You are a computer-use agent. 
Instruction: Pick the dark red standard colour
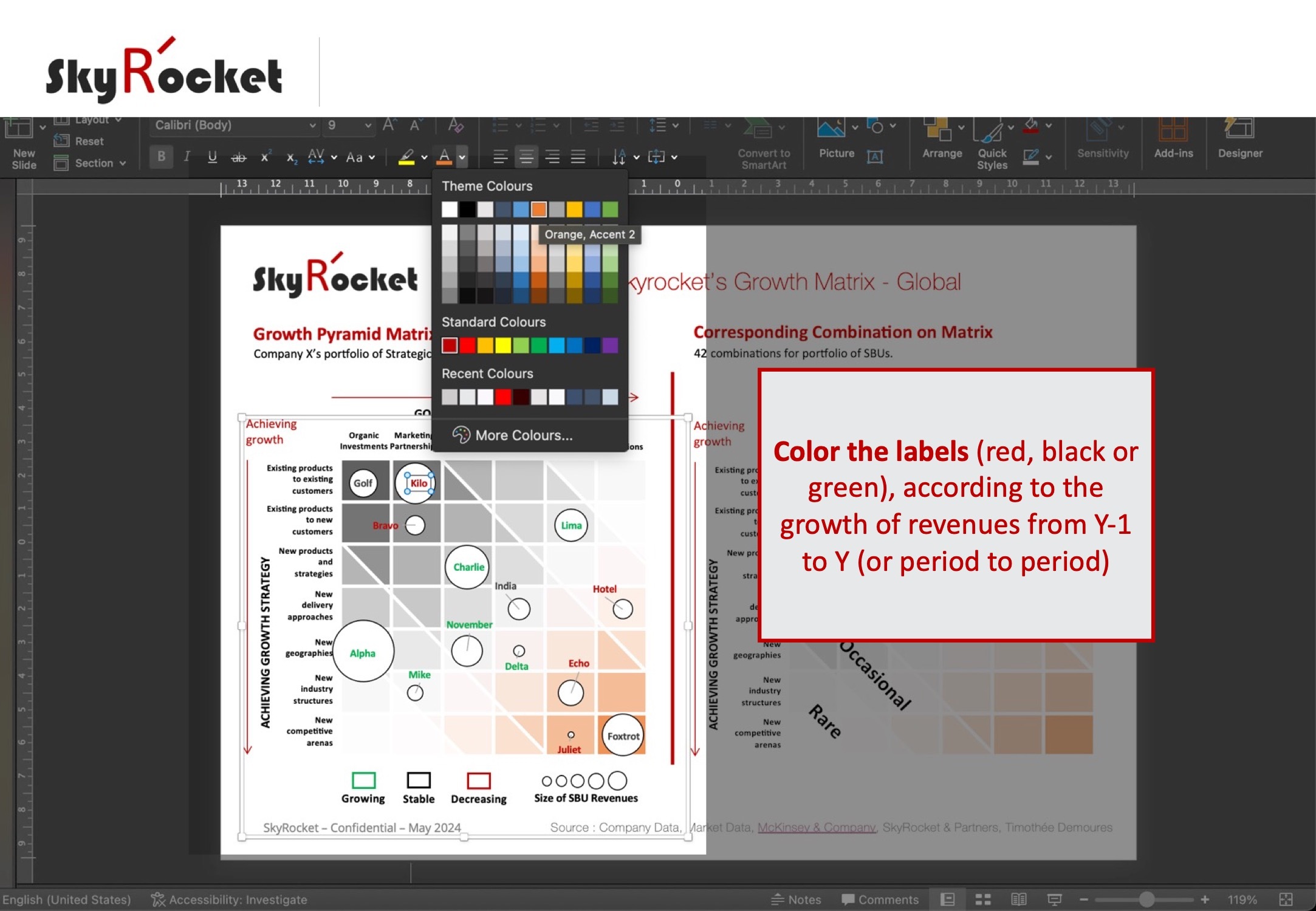(x=450, y=346)
